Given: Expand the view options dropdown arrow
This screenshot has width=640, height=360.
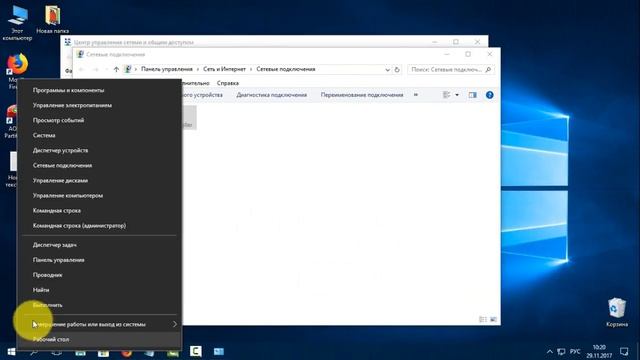Looking at the screenshot, I should pos(457,95).
